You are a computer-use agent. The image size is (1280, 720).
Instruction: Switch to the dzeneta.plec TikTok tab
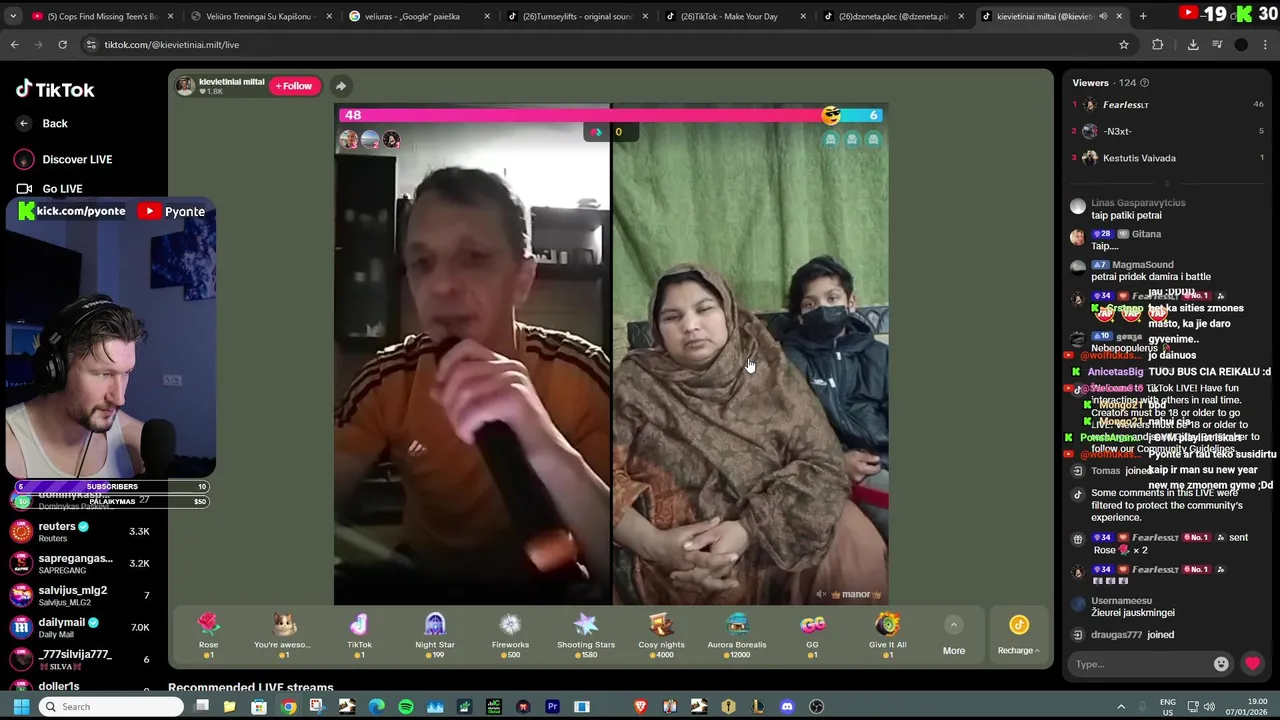(x=892, y=16)
